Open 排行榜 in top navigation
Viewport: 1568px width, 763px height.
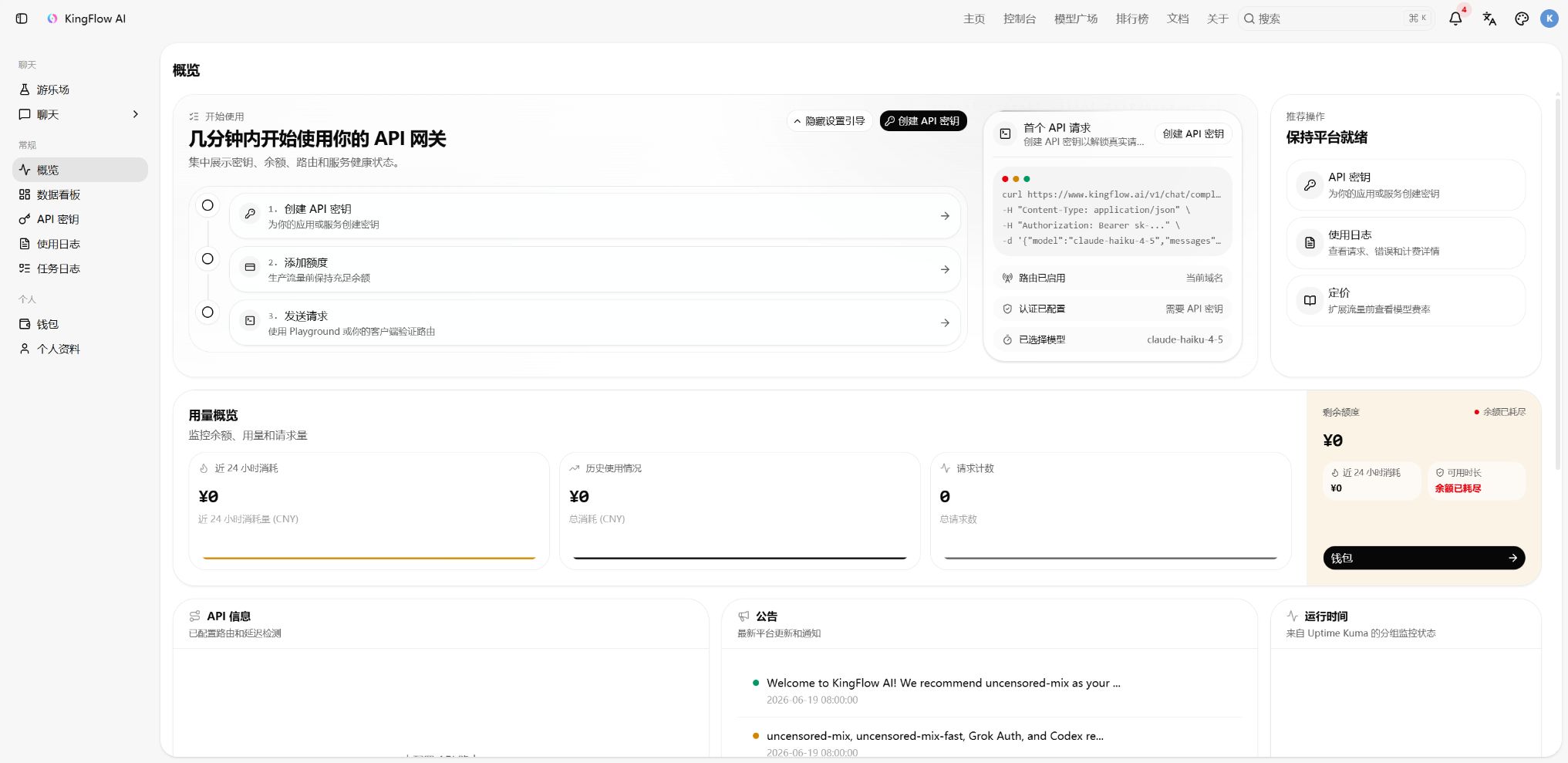pos(1132,19)
